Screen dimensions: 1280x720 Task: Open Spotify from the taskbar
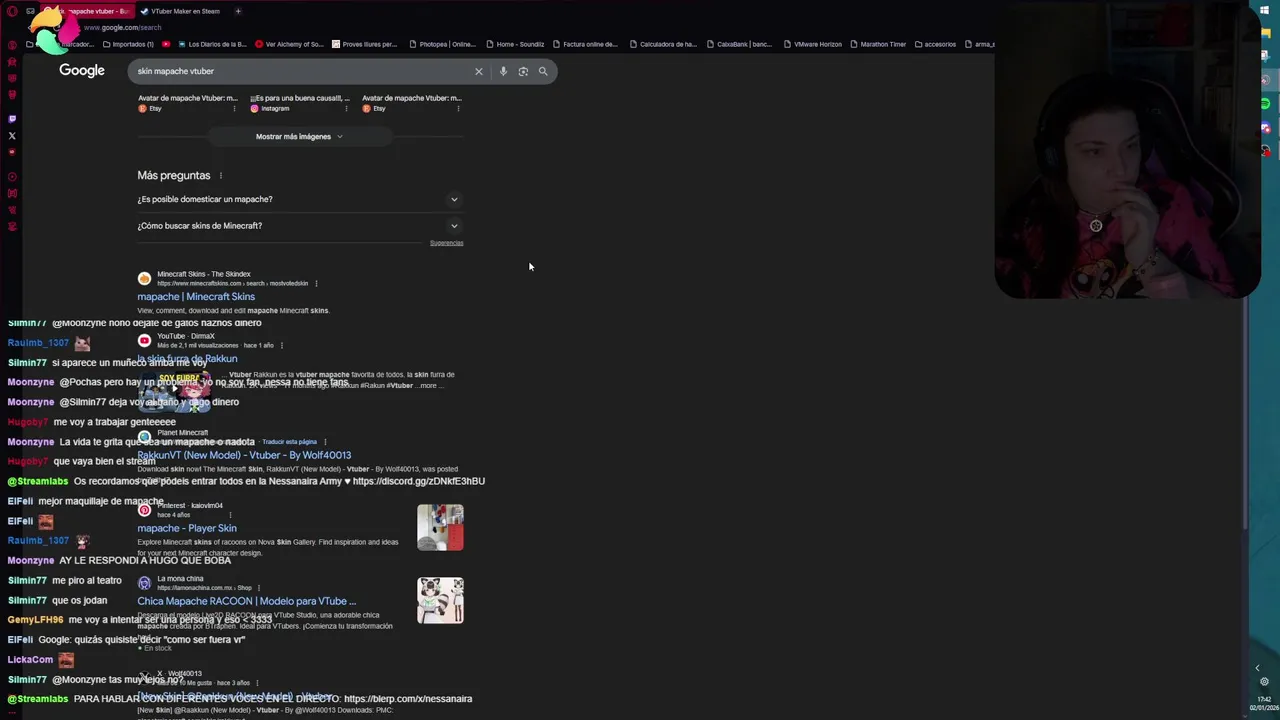1265,104
